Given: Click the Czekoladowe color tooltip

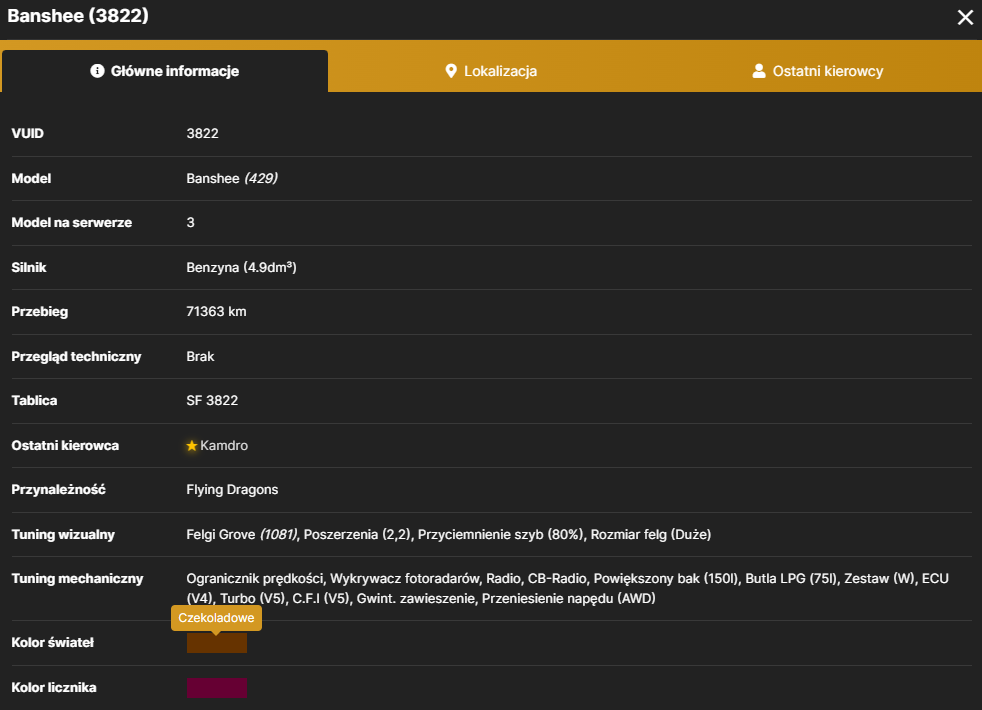Looking at the screenshot, I should pyautogui.click(x=216, y=618).
